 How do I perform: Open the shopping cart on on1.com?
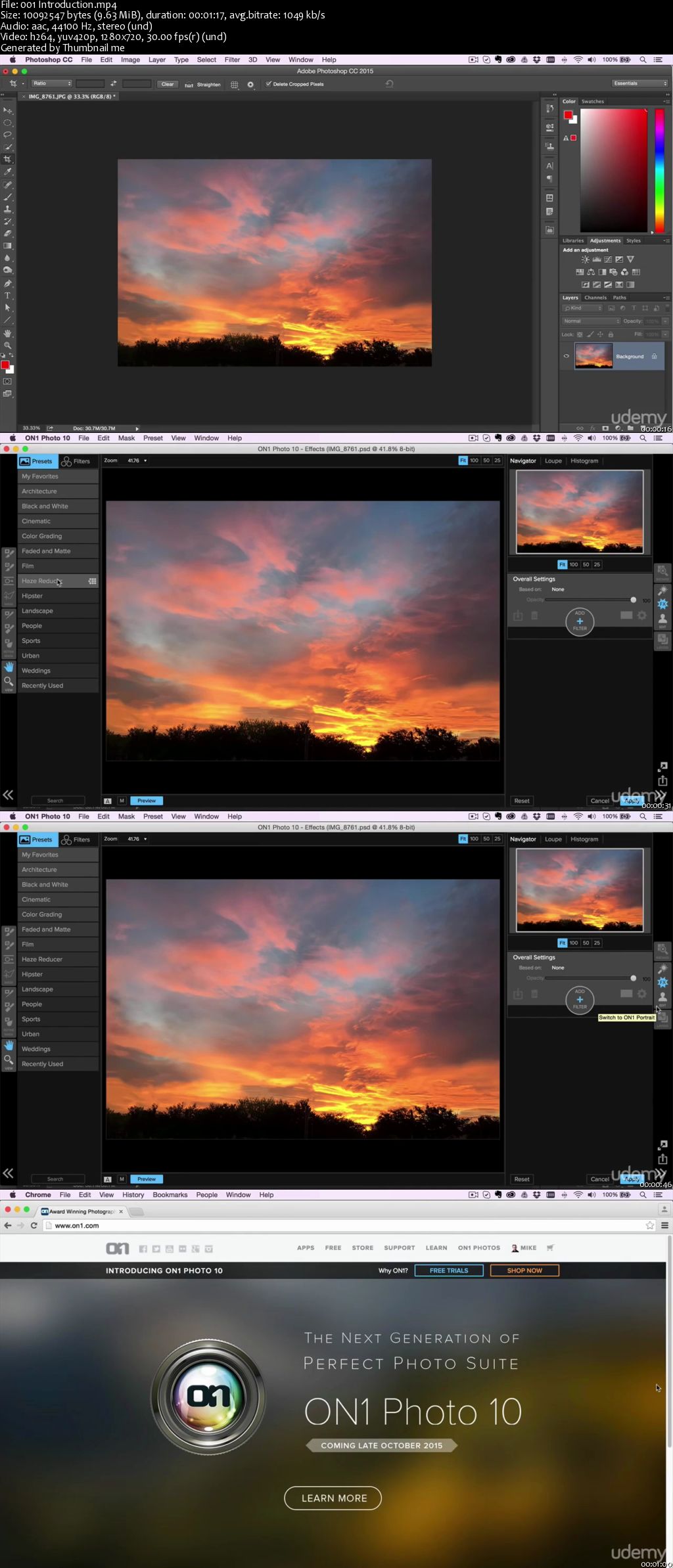coord(551,1247)
